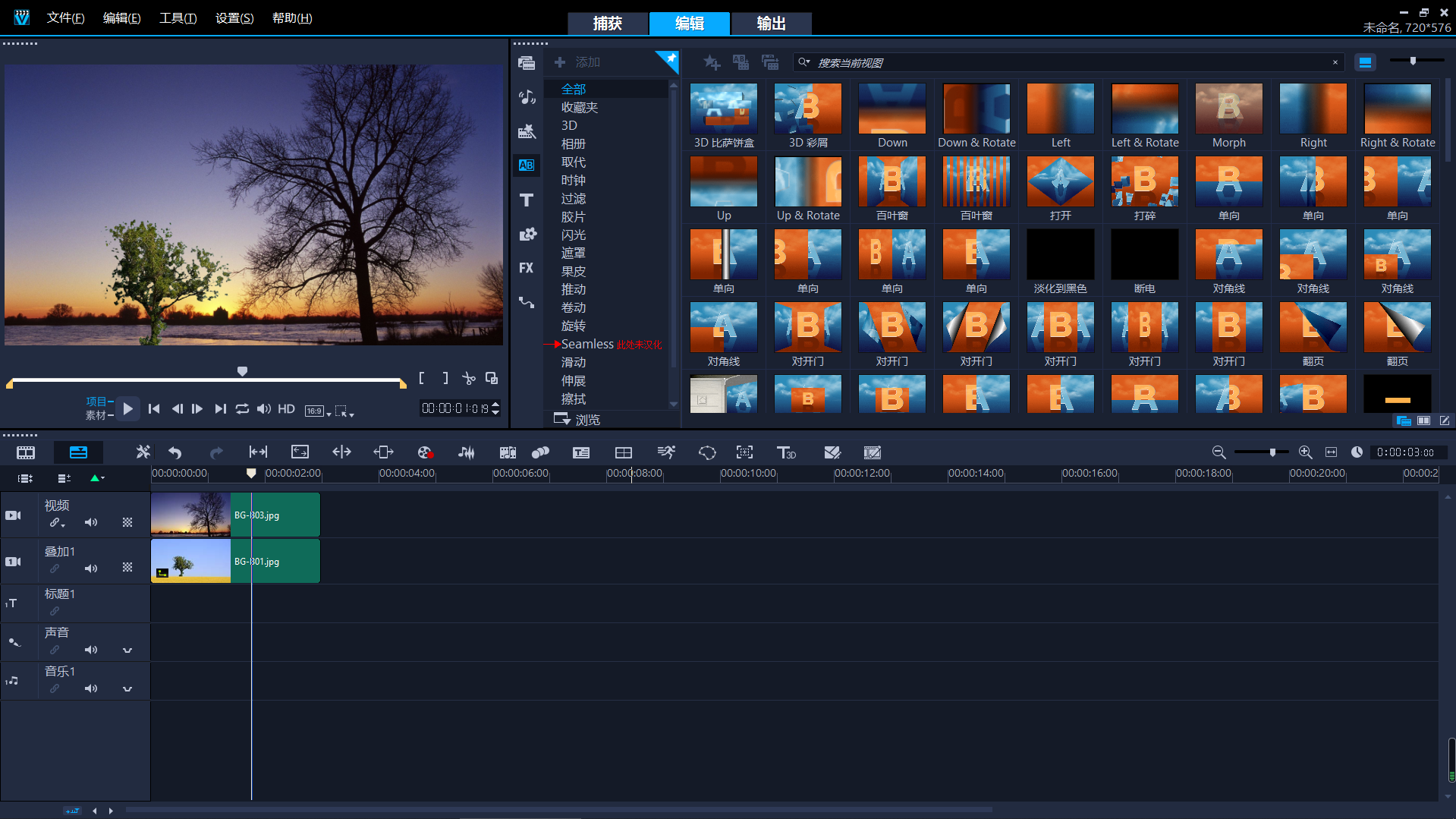Open the Media library panel icon
Screen dimensions: 1456x819
(x=527, y=63)
